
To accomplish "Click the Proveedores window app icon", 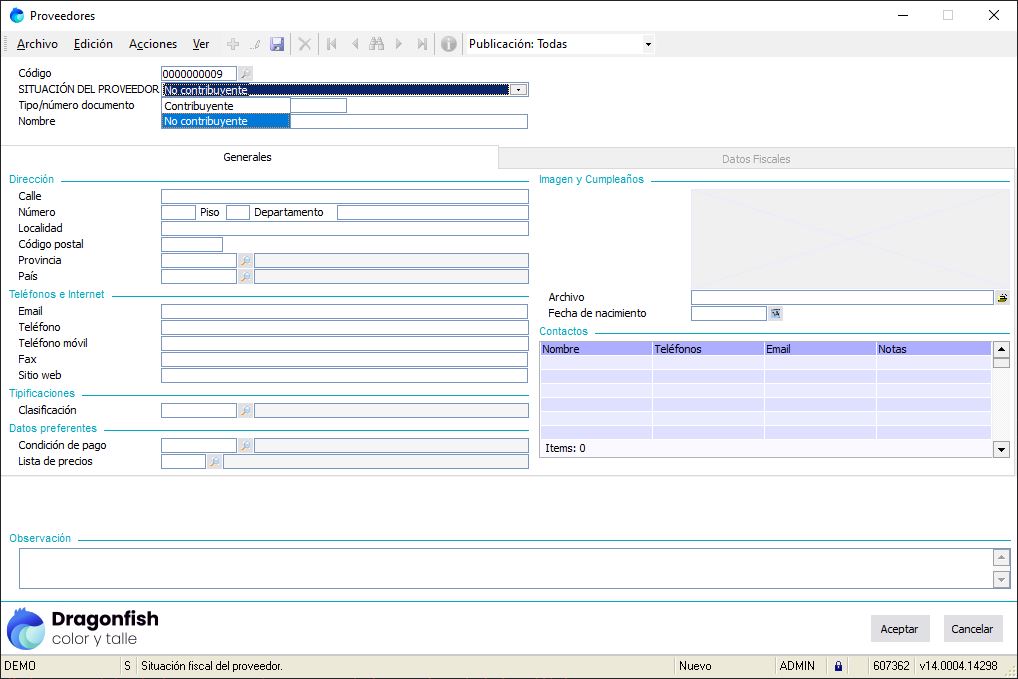I will (x=17, y=16).
